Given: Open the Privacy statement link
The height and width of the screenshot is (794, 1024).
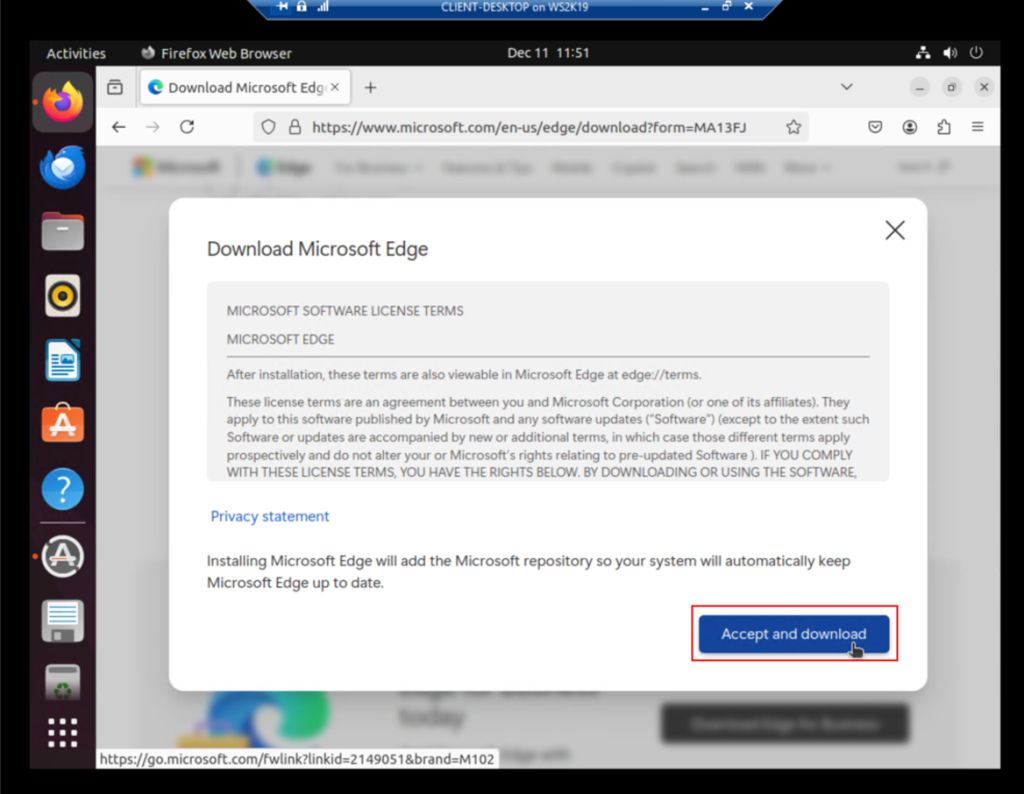Looking at the screenshot, I should [270, 516].
